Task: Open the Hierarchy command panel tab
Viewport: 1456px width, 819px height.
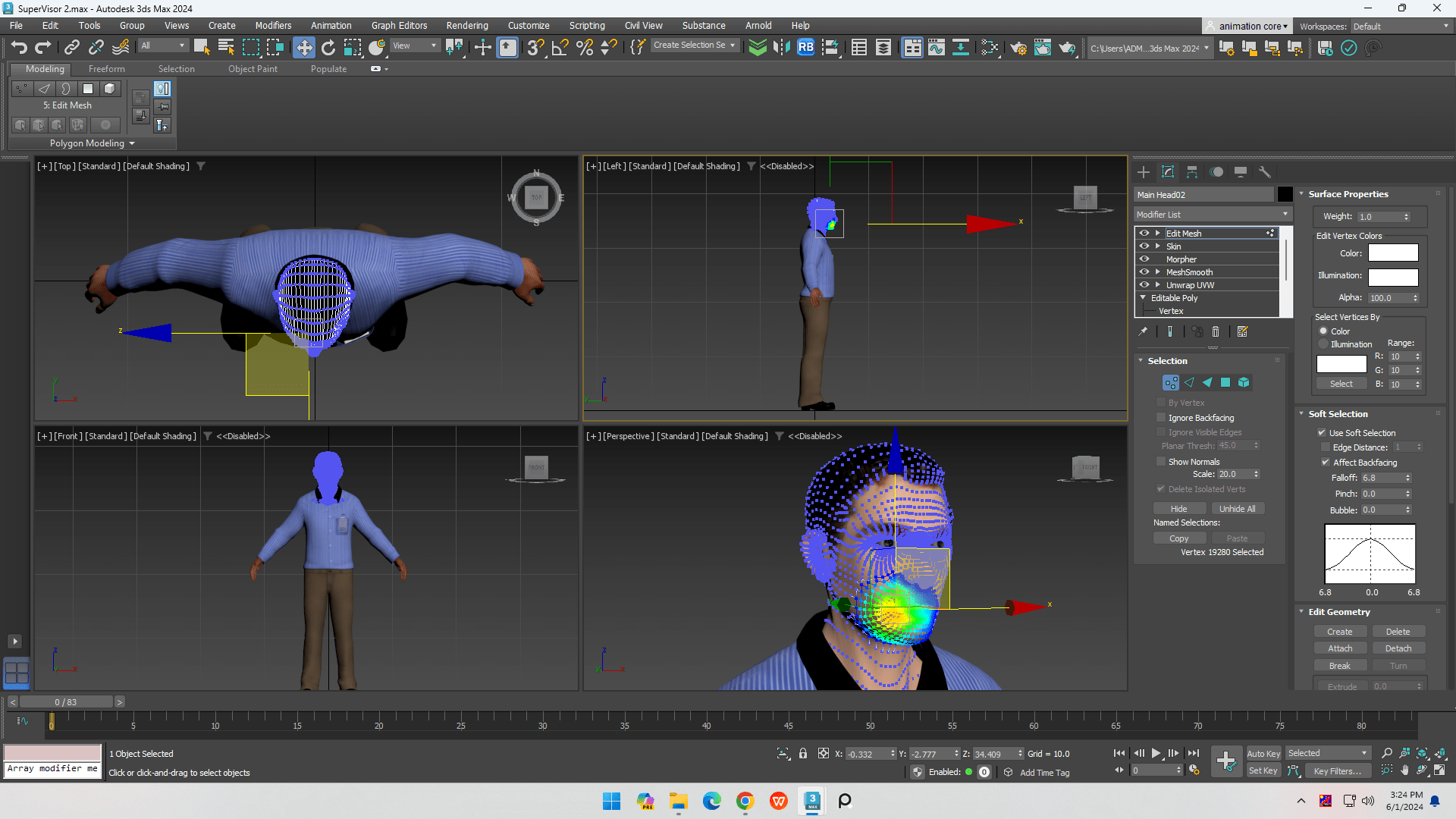Action: pyautogui.click(x=1192, y=172)
